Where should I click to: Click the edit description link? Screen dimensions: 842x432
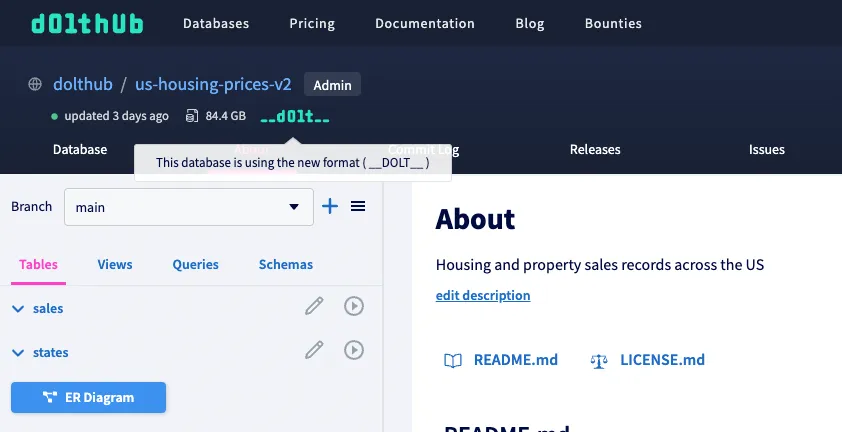pyautogui.click(x=483, y=296)
